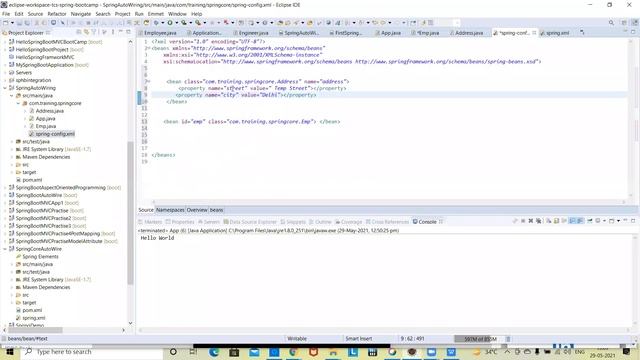This screenshot has width=640, height=360.
Task: Switch to the beans editor tab
Action: [216, 210]
